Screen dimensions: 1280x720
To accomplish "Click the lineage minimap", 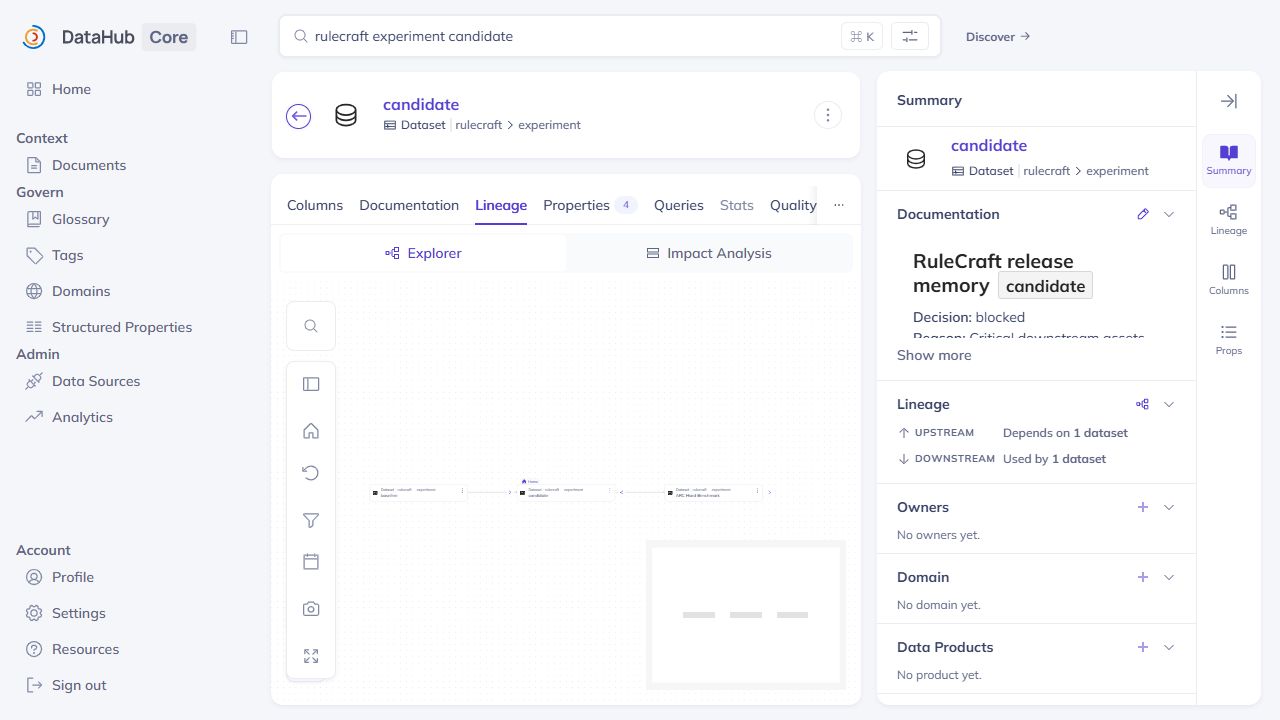I will pyautogui.click(x=746, y=615).
